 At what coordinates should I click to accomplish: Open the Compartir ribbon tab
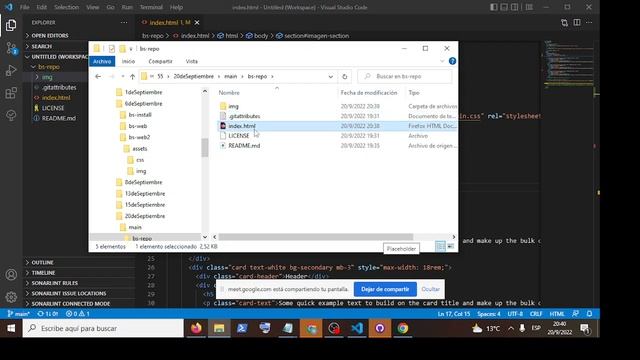tap(160, 61)
